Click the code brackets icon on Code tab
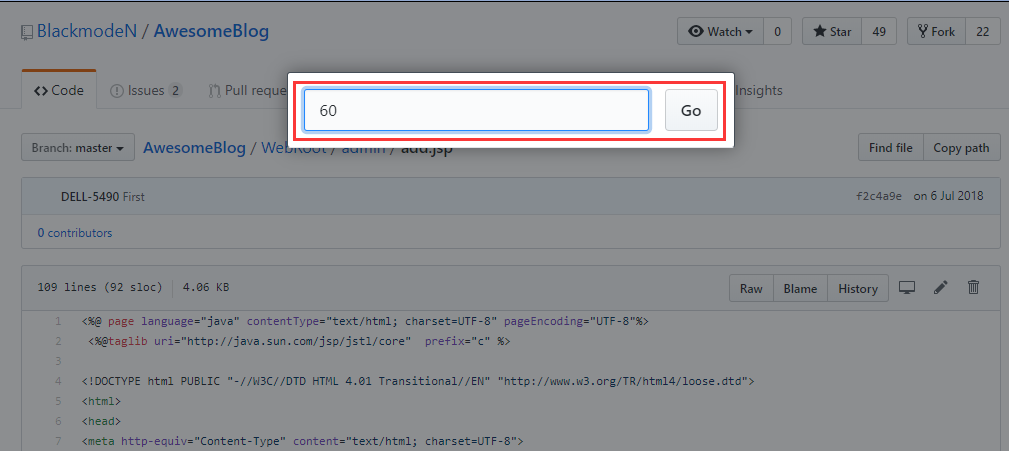The image size is (1009, 451). coord(41,91)
